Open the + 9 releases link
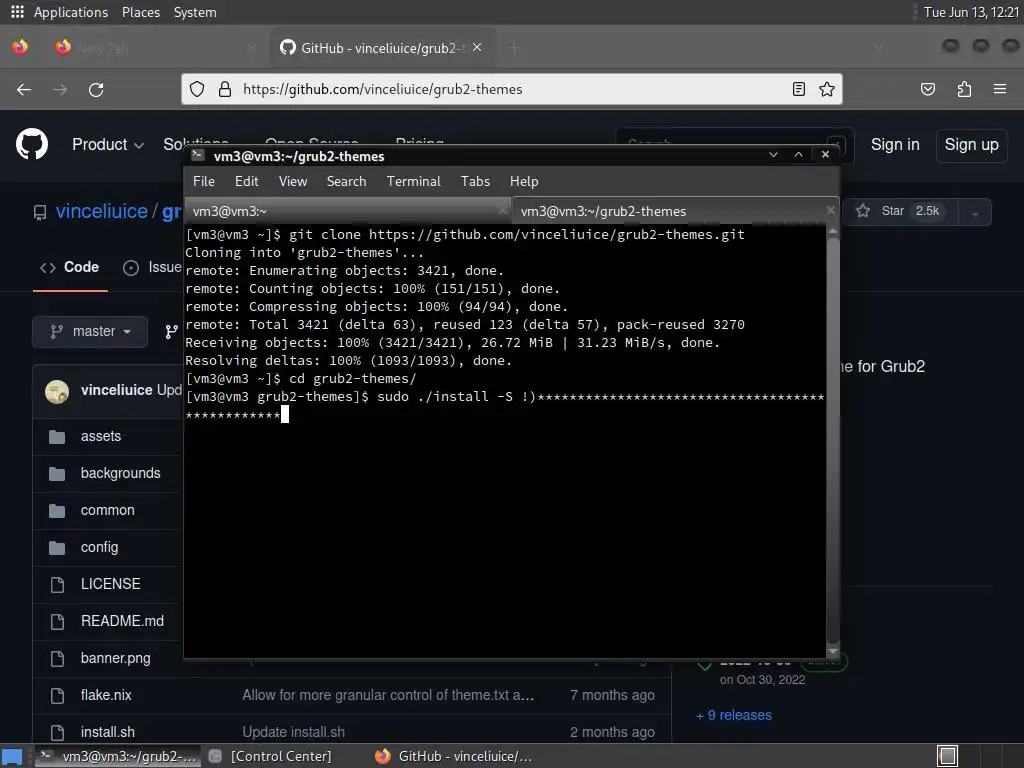The image size is (1024, 768). (x=734, y=716)
